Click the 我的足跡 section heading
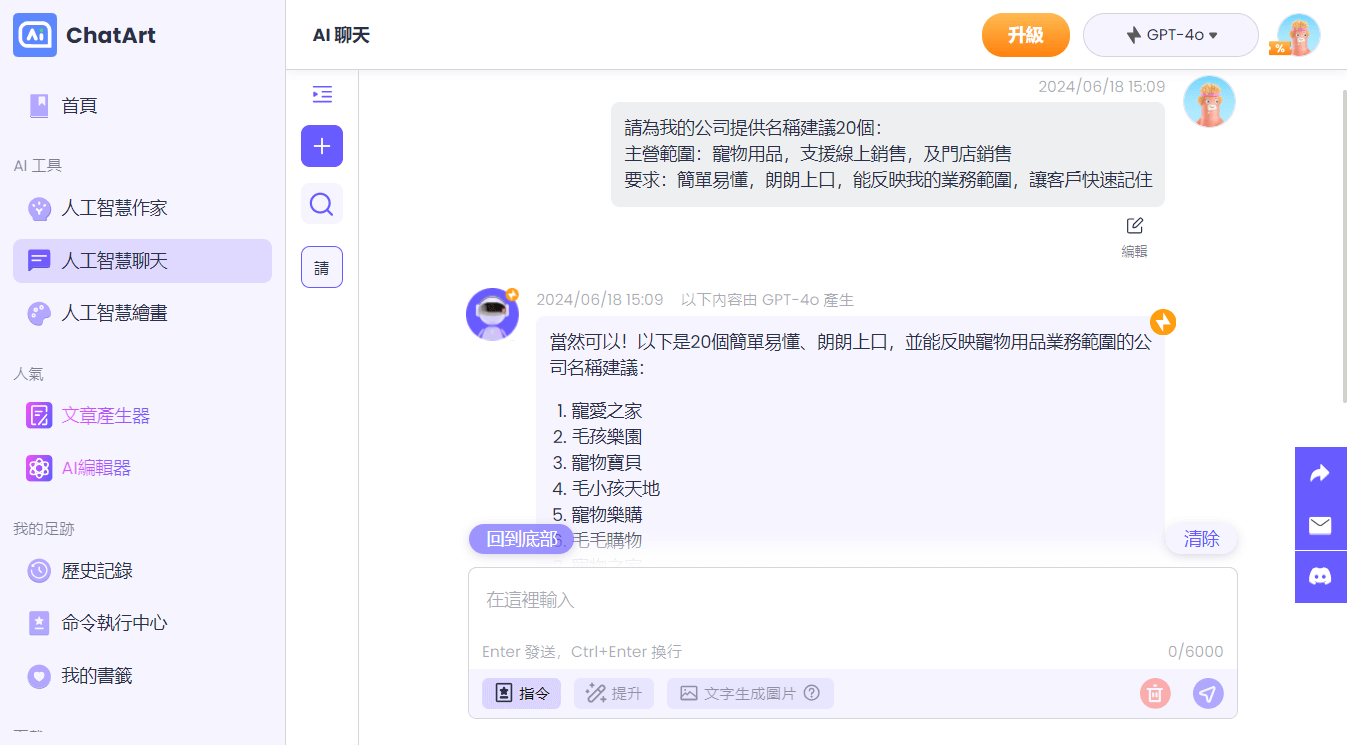This screenshot has height=745, width=1347. pos(44,529)
